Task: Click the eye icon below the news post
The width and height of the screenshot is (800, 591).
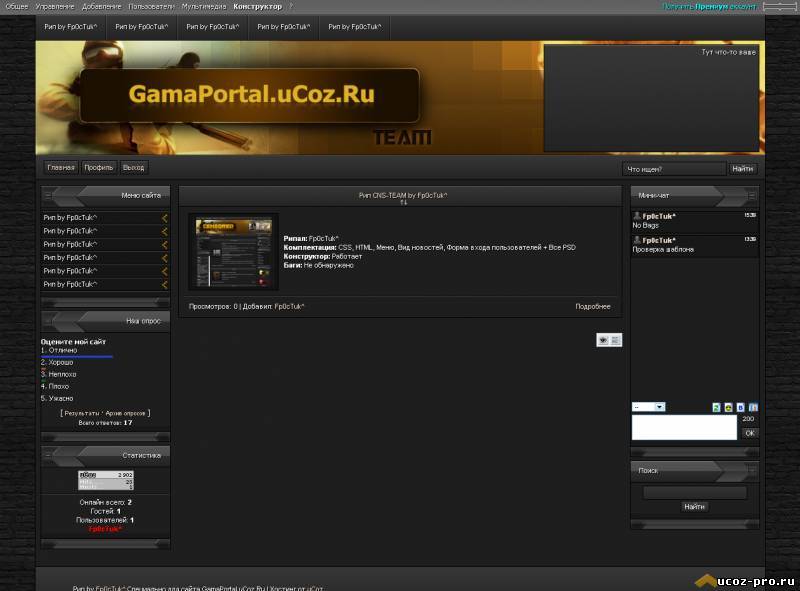Action: (x=603, y=340)
